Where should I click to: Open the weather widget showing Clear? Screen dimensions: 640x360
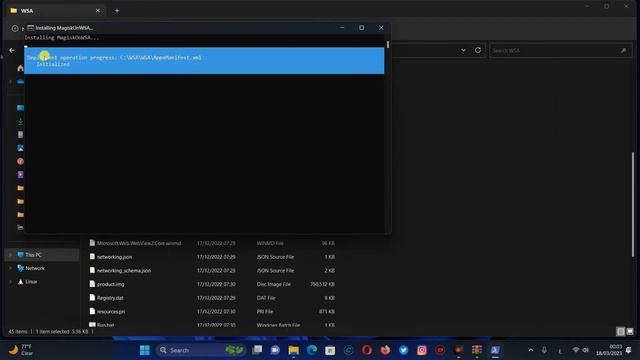tap(20, 350)
